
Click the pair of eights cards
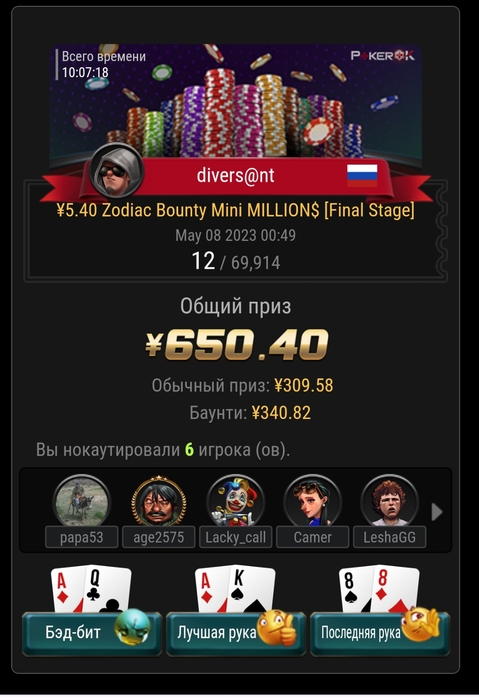(x=379, y=589)
